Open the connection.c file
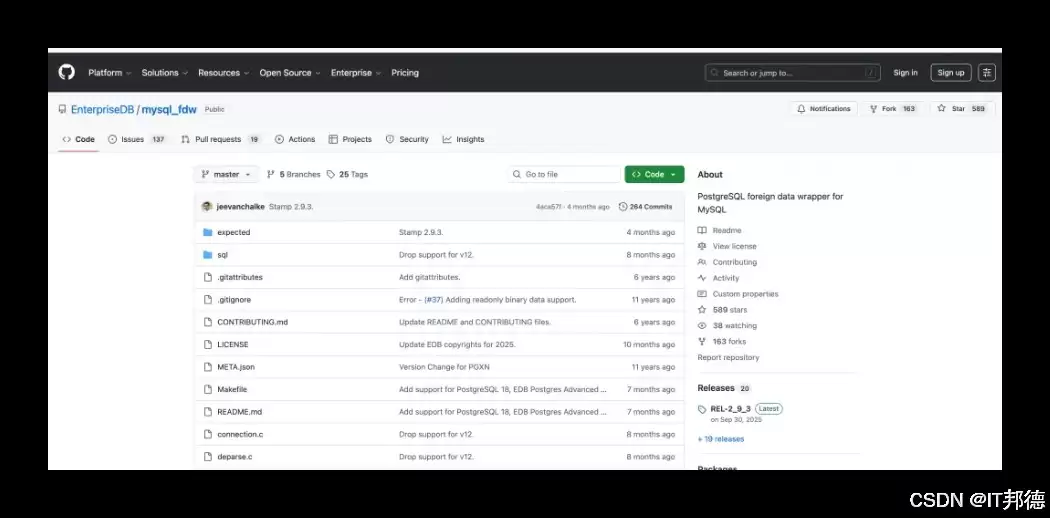 pyautogui.click(x=240, y=434)
